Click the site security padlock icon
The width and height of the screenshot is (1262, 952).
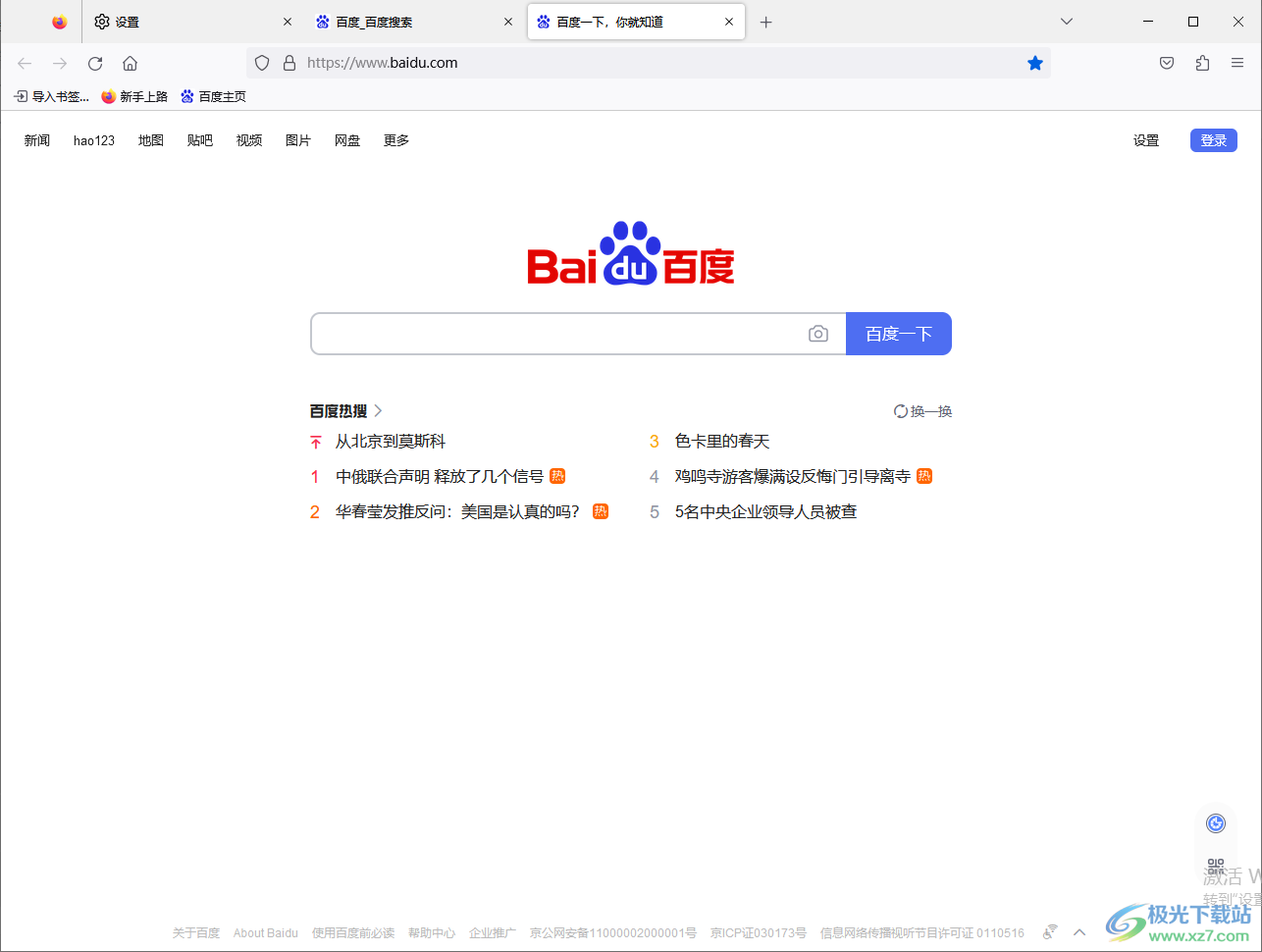(289, 63)
